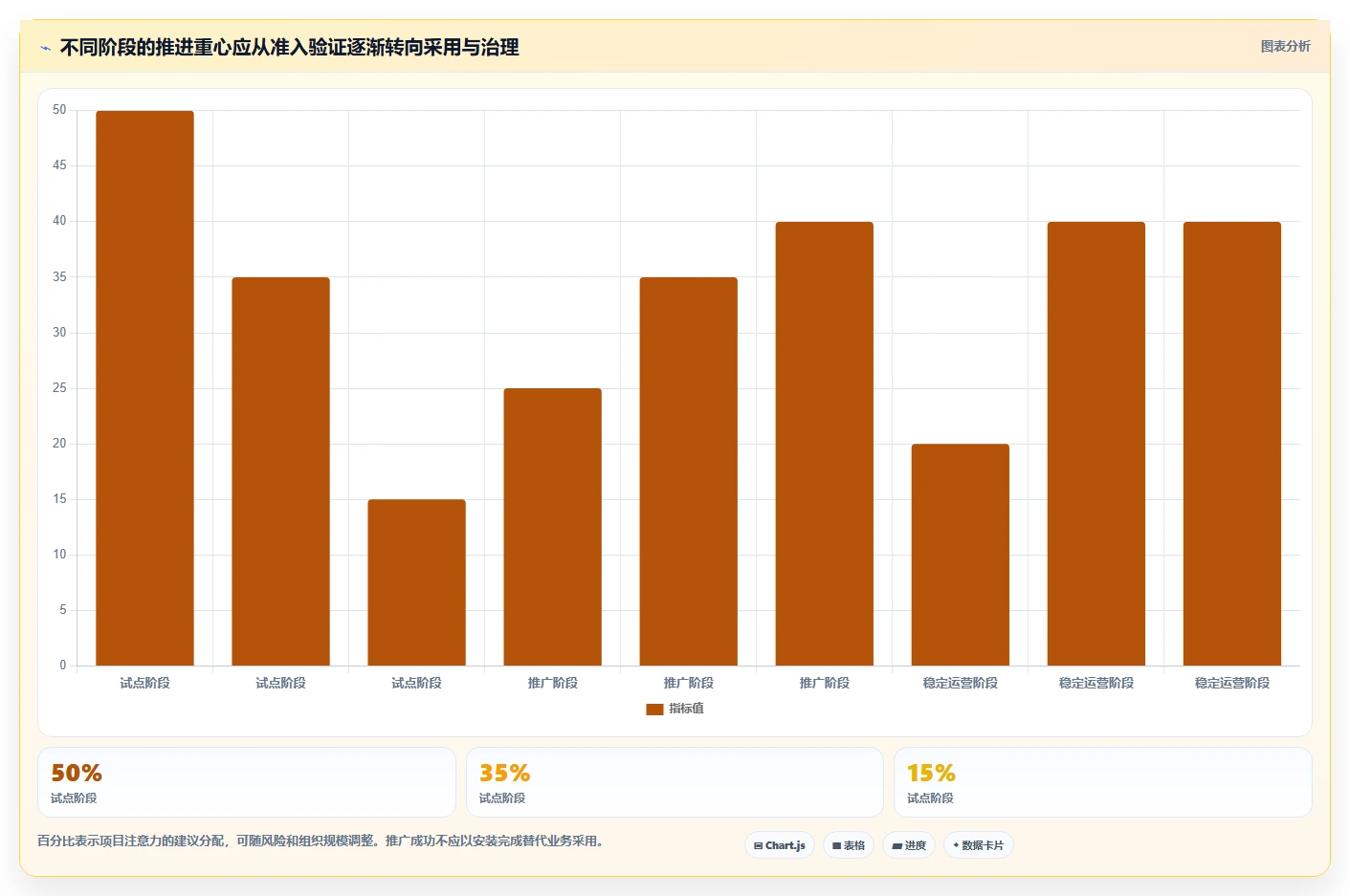Click the footnote starting 百分比表示项目注意力
Screen dimensions: 1350x896
[x=320, y=841]
